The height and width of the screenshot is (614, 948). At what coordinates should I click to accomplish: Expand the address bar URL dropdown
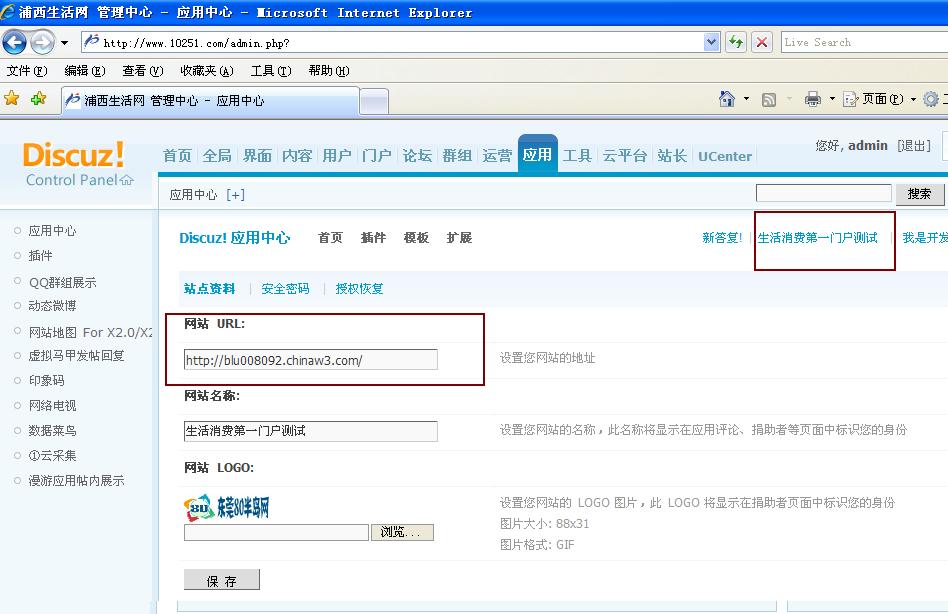pos(712,42)
